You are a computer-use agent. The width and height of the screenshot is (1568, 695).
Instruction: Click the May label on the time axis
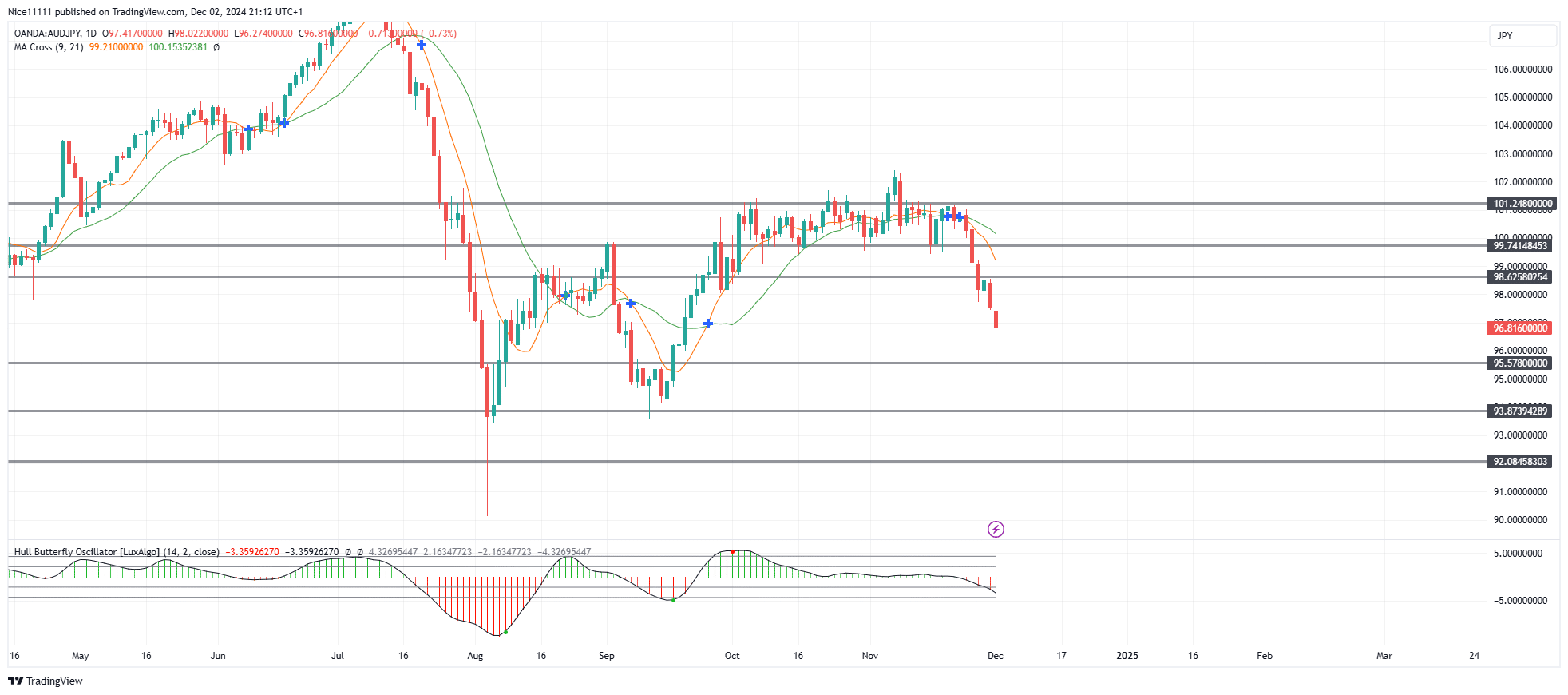point(81,656)
